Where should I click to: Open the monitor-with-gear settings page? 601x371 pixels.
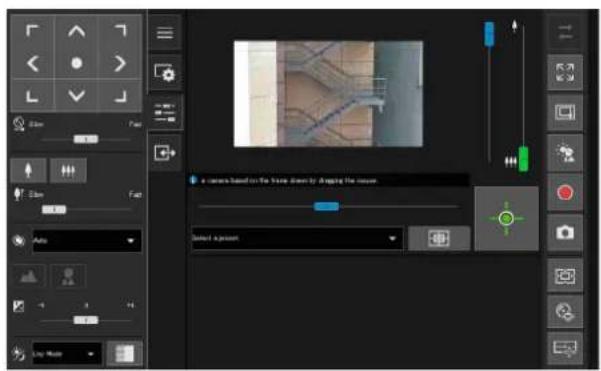165,72
